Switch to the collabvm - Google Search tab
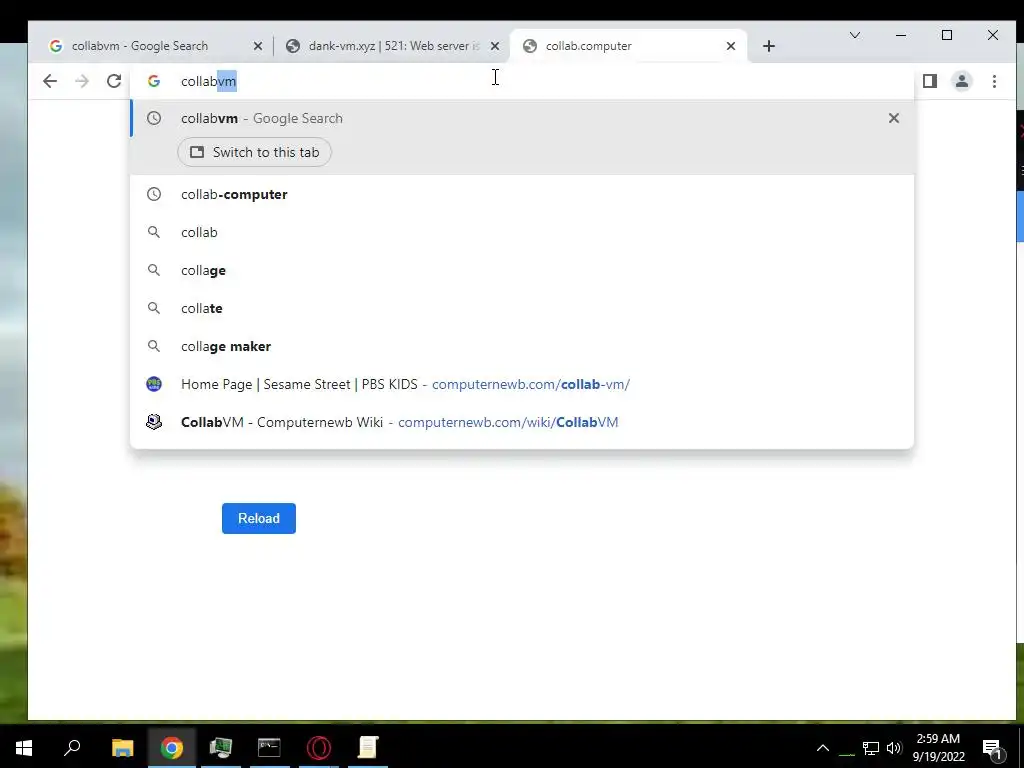Image resolution: width=1024 pixels, height=768 pixels. (x=155, y=46)
